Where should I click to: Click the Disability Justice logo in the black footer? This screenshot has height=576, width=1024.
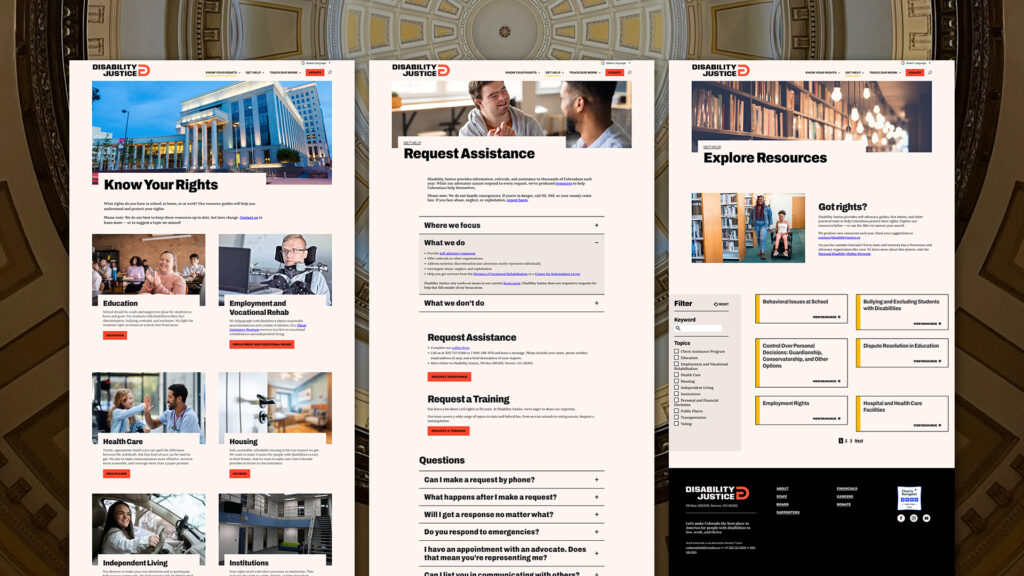coord(717,493)
